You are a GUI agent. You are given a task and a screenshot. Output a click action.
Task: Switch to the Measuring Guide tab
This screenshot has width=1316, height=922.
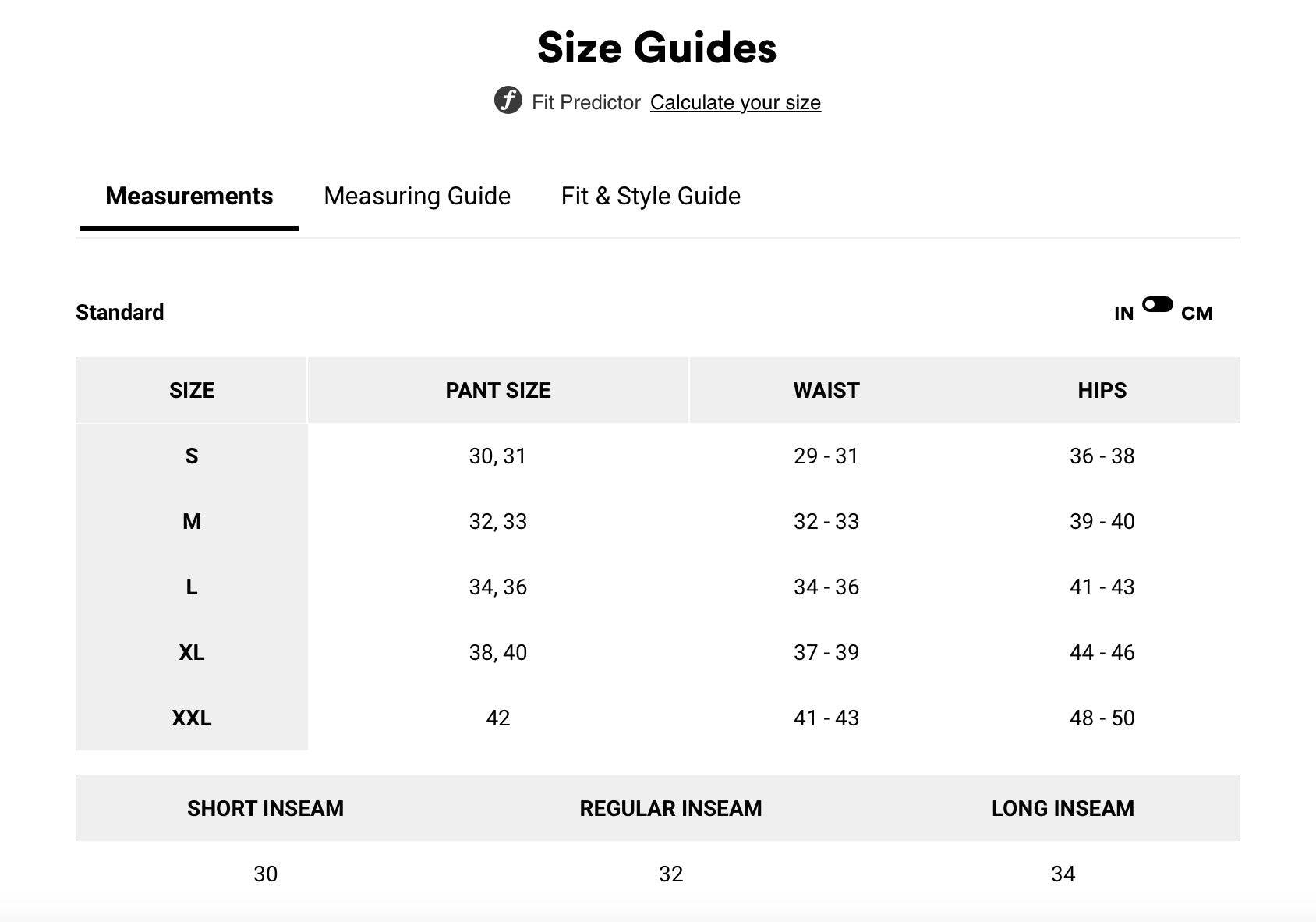pyautogui.click(x=417, y=196)
